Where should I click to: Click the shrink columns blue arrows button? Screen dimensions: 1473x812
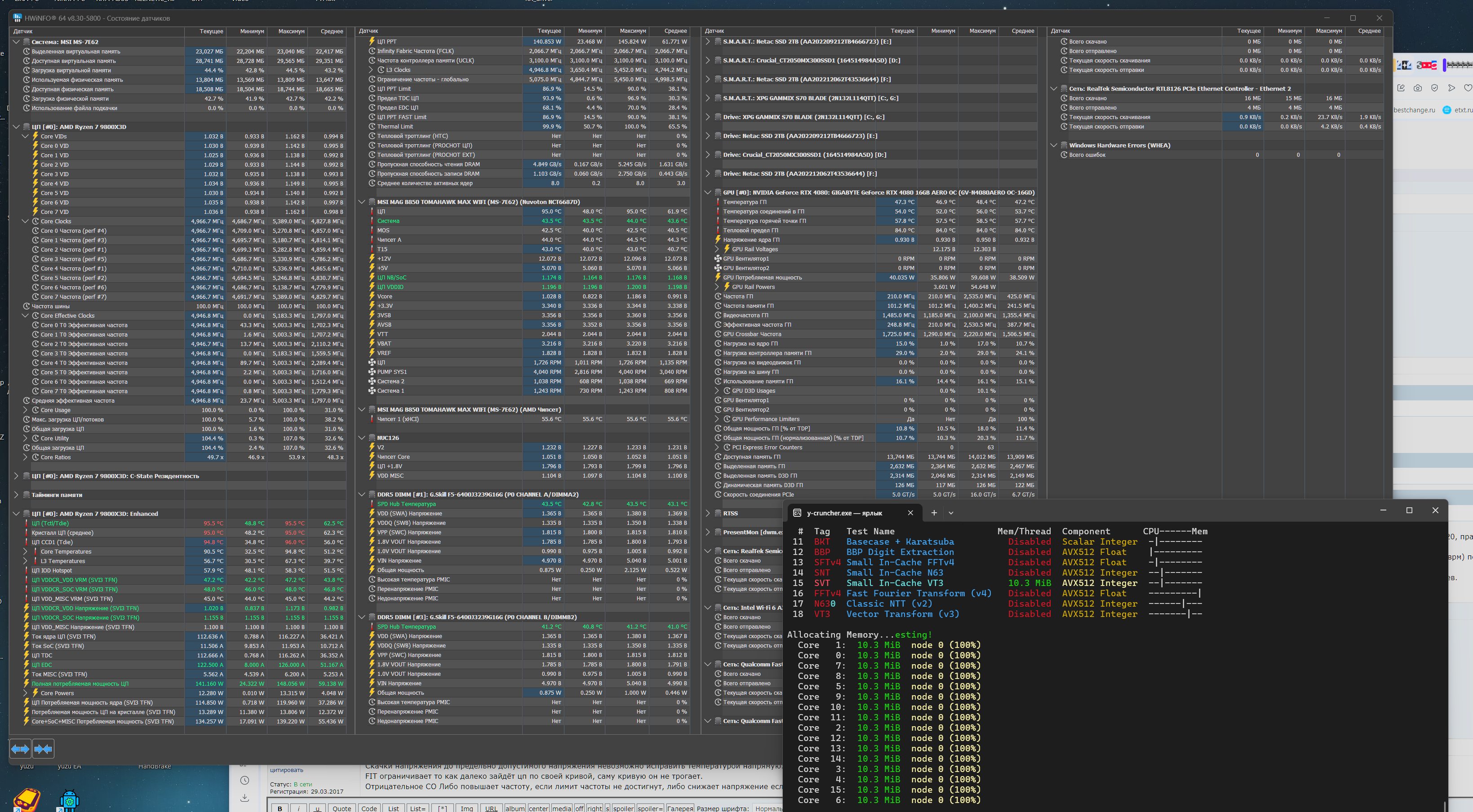pos(44,749)
